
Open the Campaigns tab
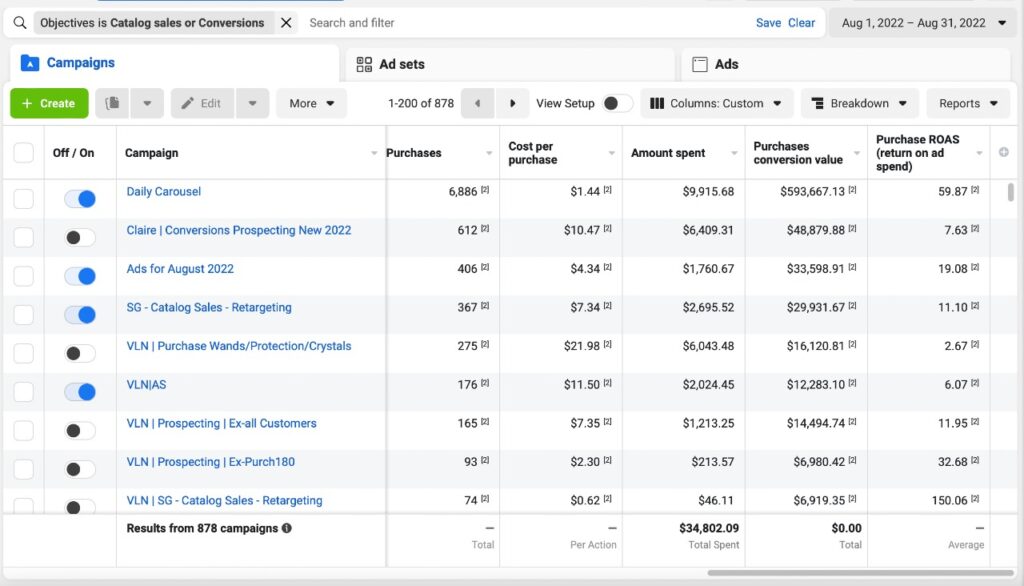pyautogui.click(x=80, y=63)
